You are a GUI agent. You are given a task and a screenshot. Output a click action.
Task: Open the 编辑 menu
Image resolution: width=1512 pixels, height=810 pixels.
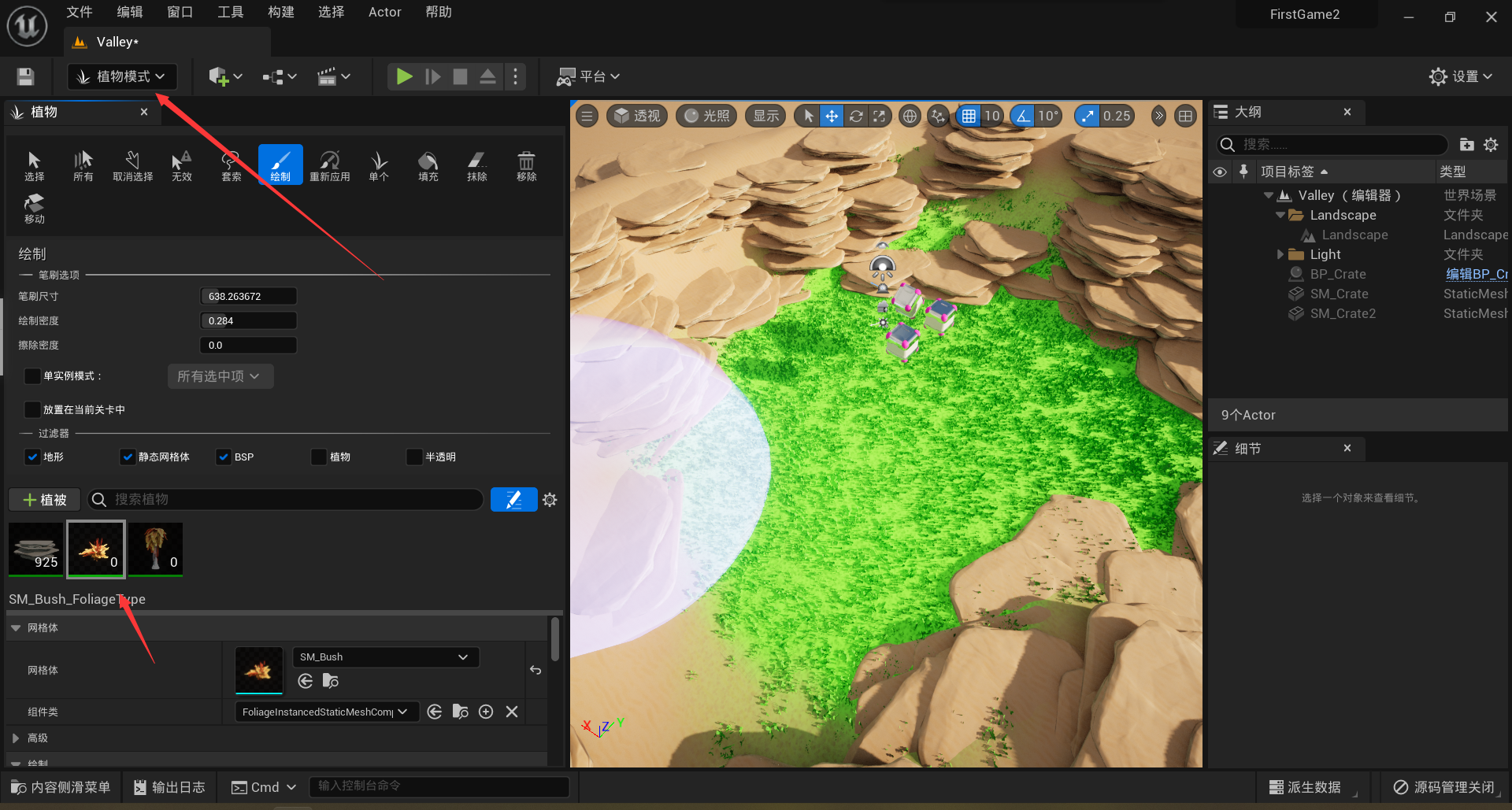click(x=130, y=12)
